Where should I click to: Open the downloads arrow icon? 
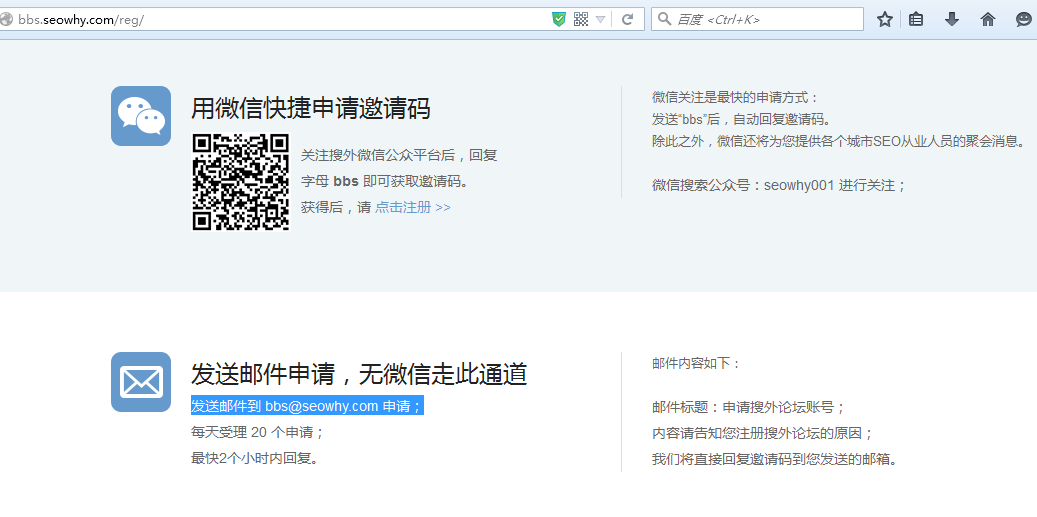pos(952,19)
